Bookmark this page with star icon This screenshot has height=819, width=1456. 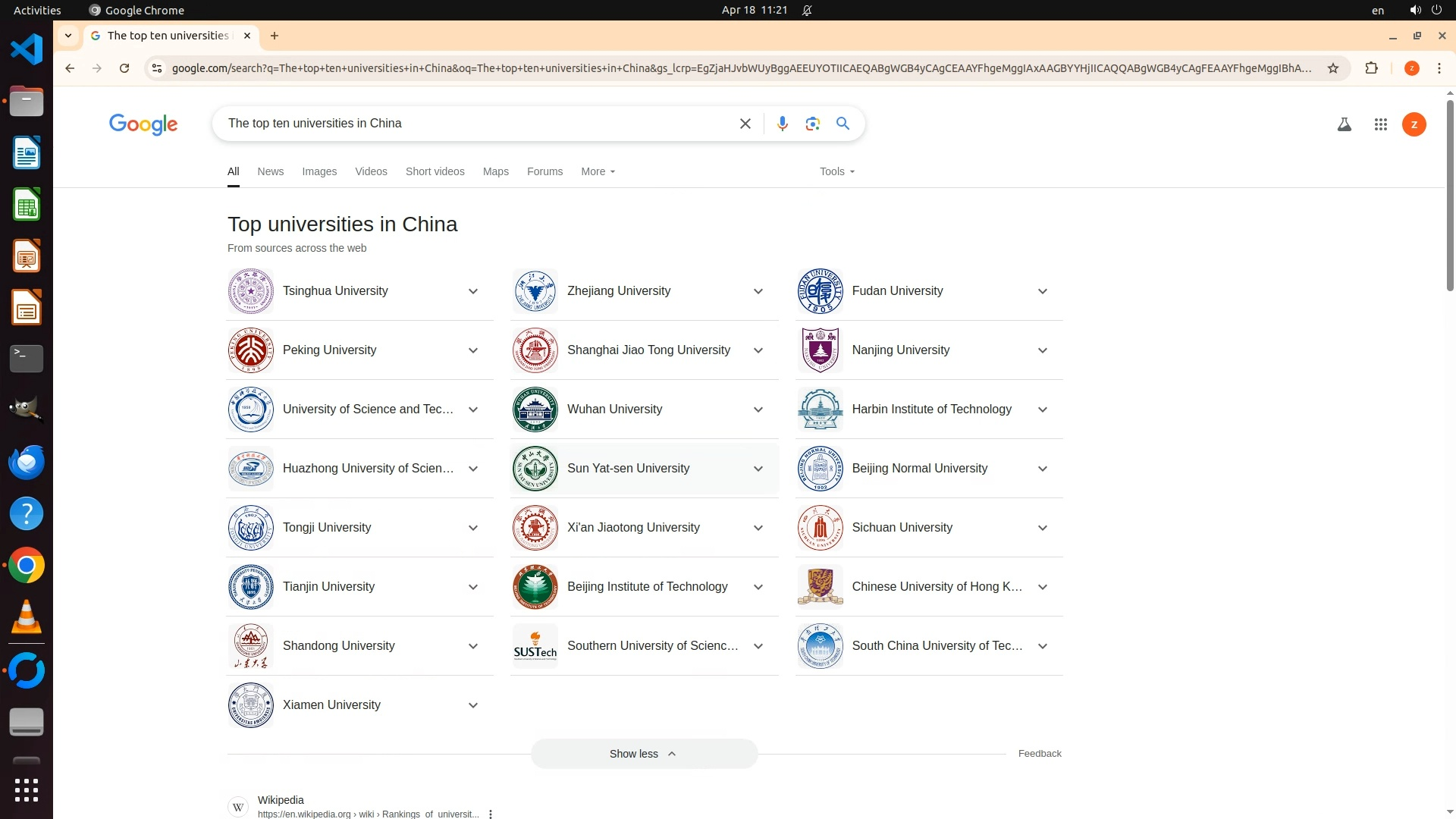[x=1333, y=68]
